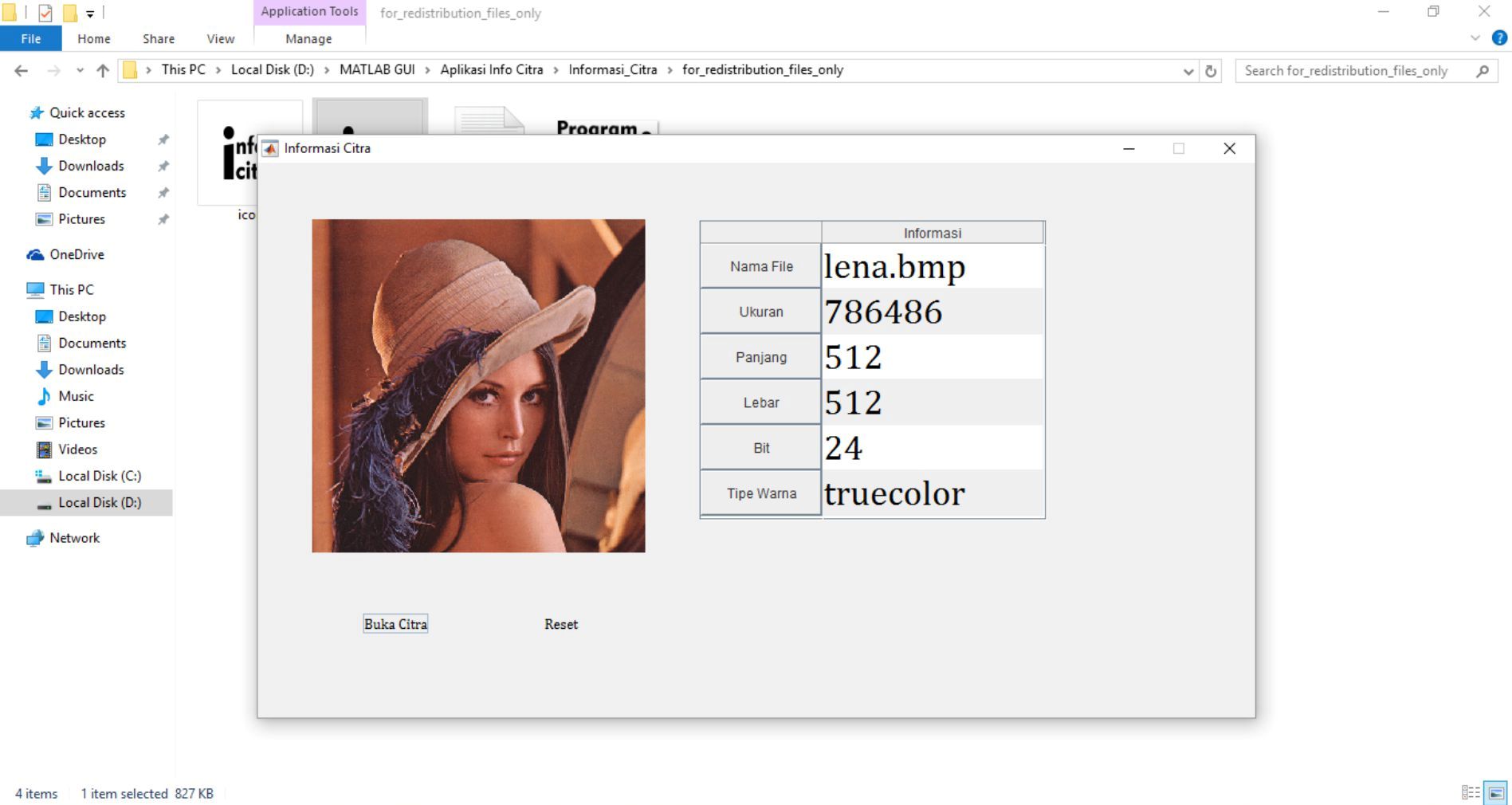Select Network in the sidebar
Screen dimensions: 1512x805
(74, 538)
